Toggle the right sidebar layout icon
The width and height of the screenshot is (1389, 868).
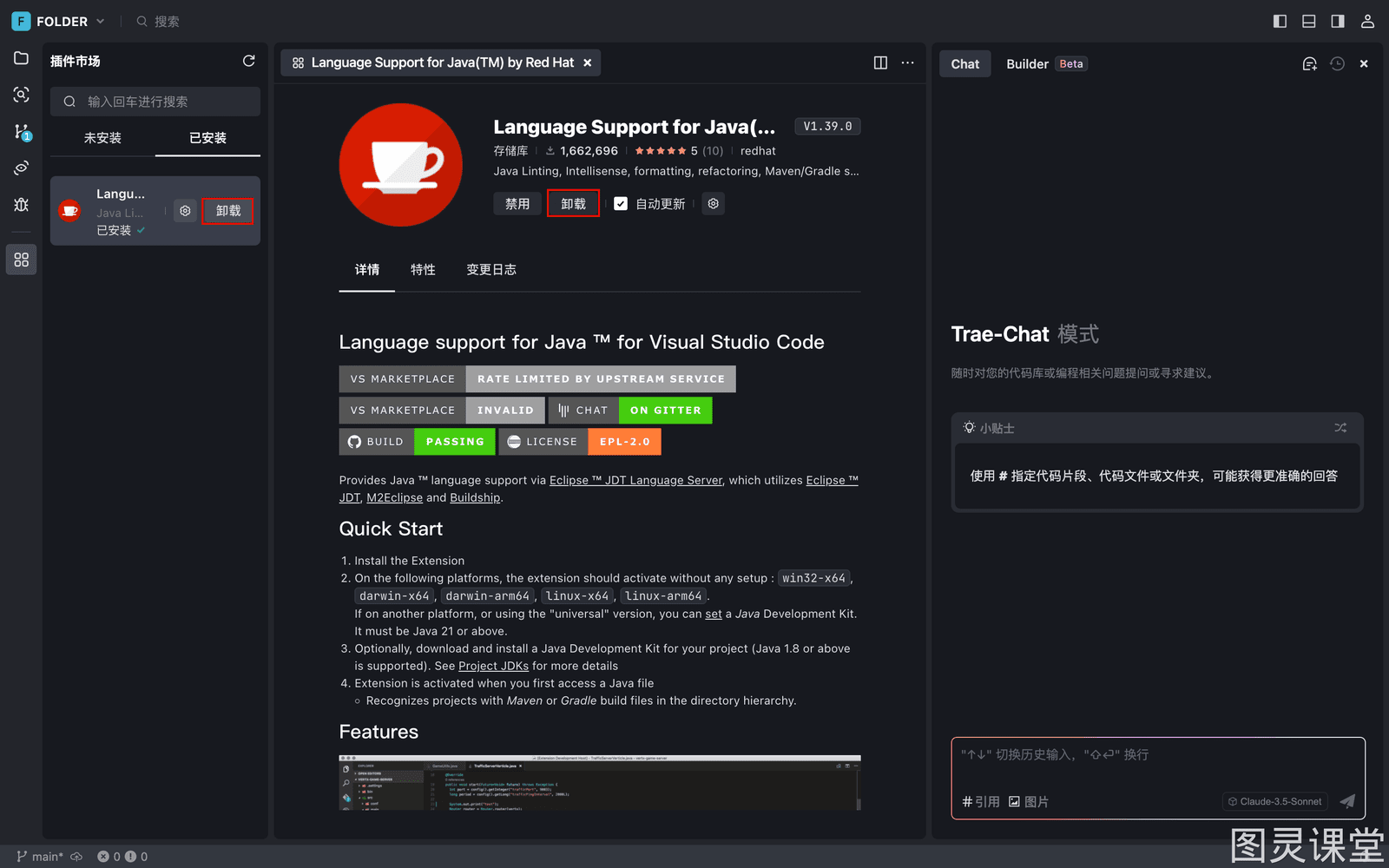click(1338, 21)
